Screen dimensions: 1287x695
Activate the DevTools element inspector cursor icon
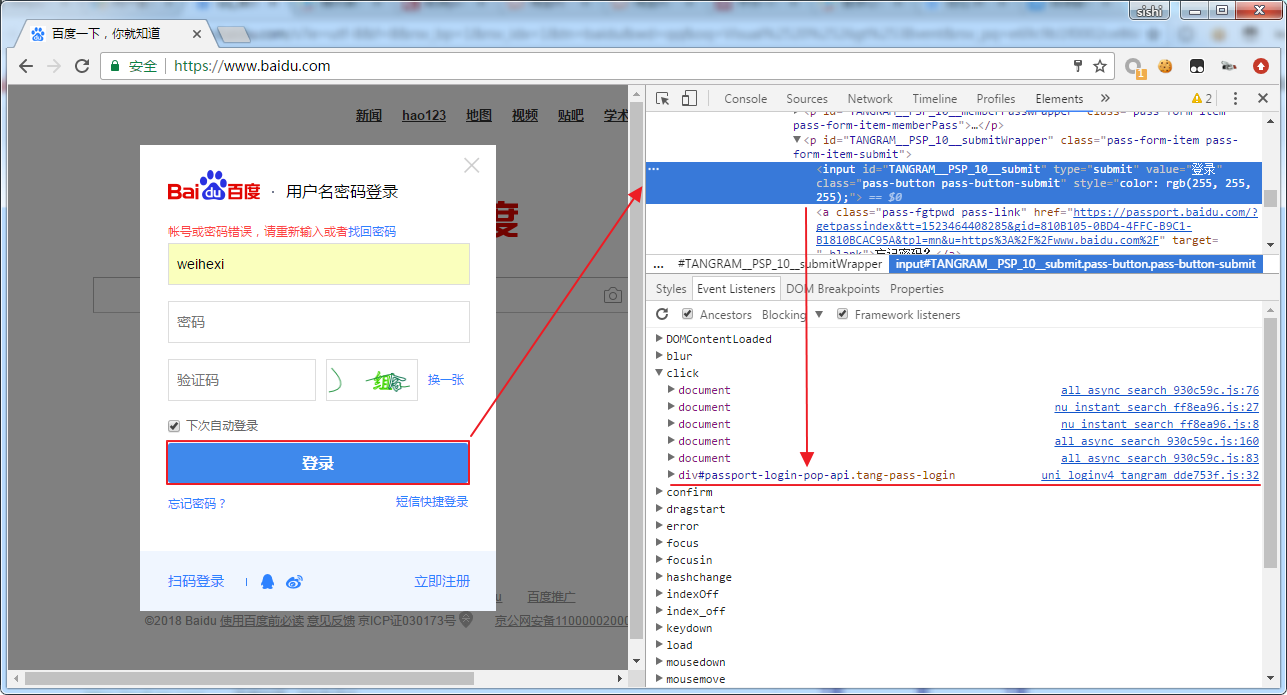pos(662,98)
